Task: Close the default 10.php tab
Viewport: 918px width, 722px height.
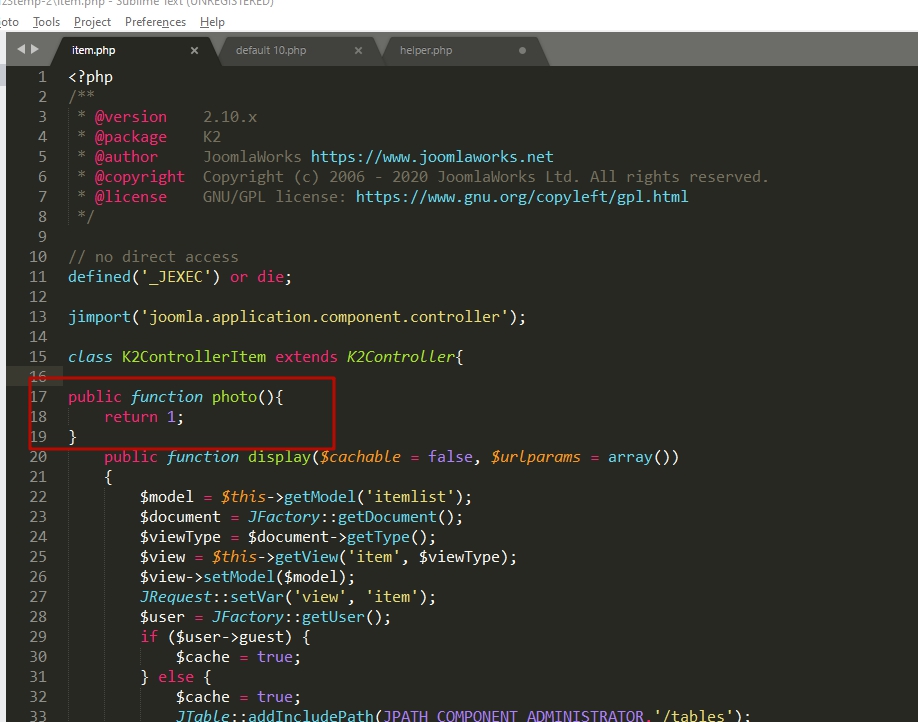Action: (358, 50)
